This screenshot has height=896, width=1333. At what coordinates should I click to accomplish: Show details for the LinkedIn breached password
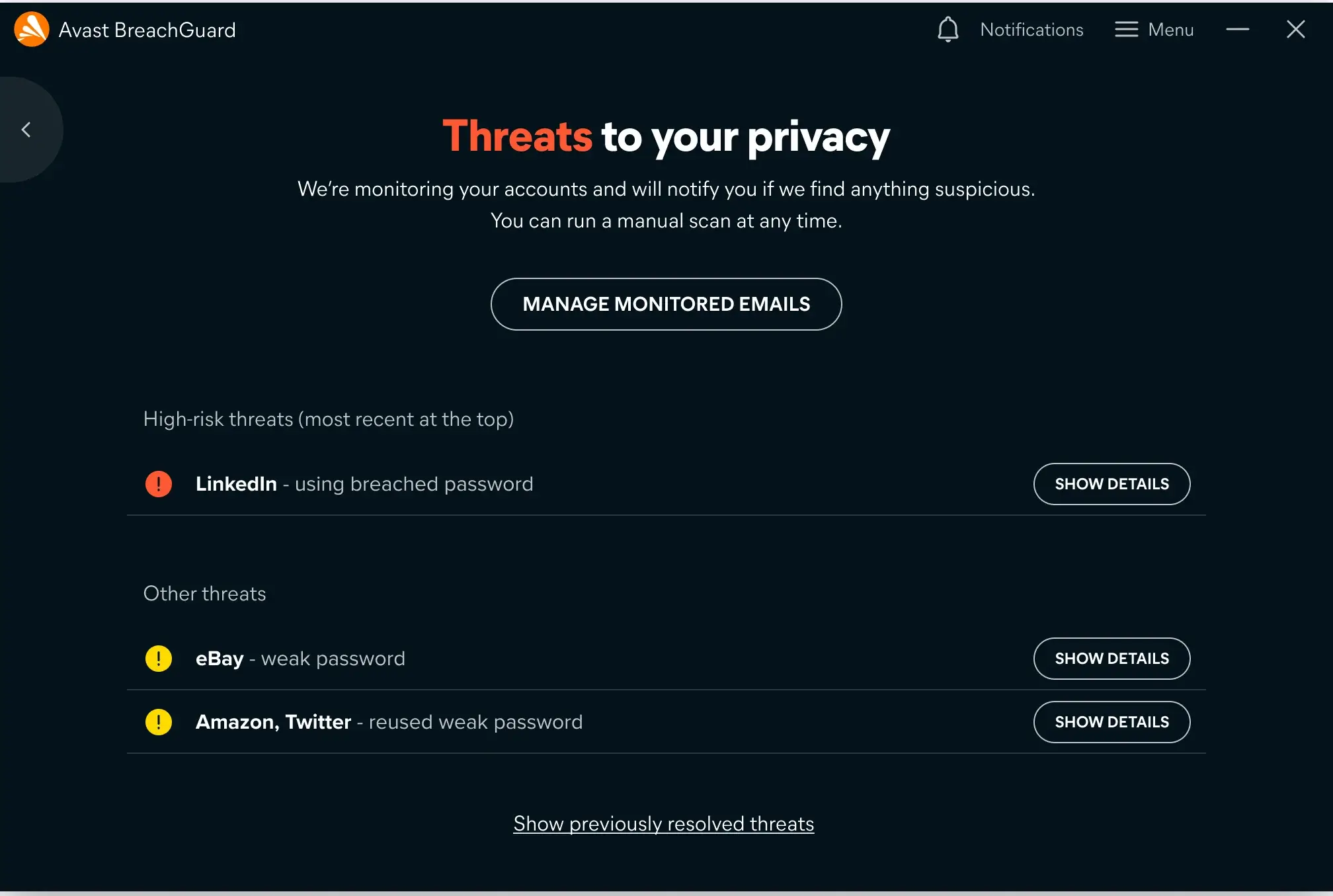point(1111,483)
